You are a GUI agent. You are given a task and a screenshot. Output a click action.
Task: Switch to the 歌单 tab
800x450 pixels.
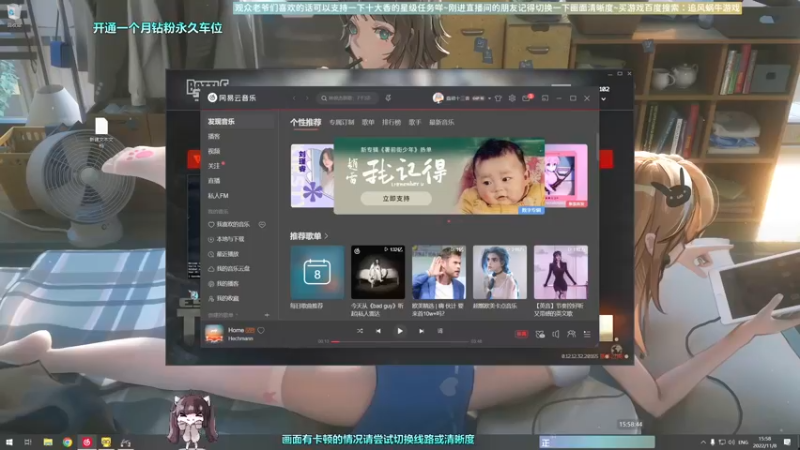368,122
